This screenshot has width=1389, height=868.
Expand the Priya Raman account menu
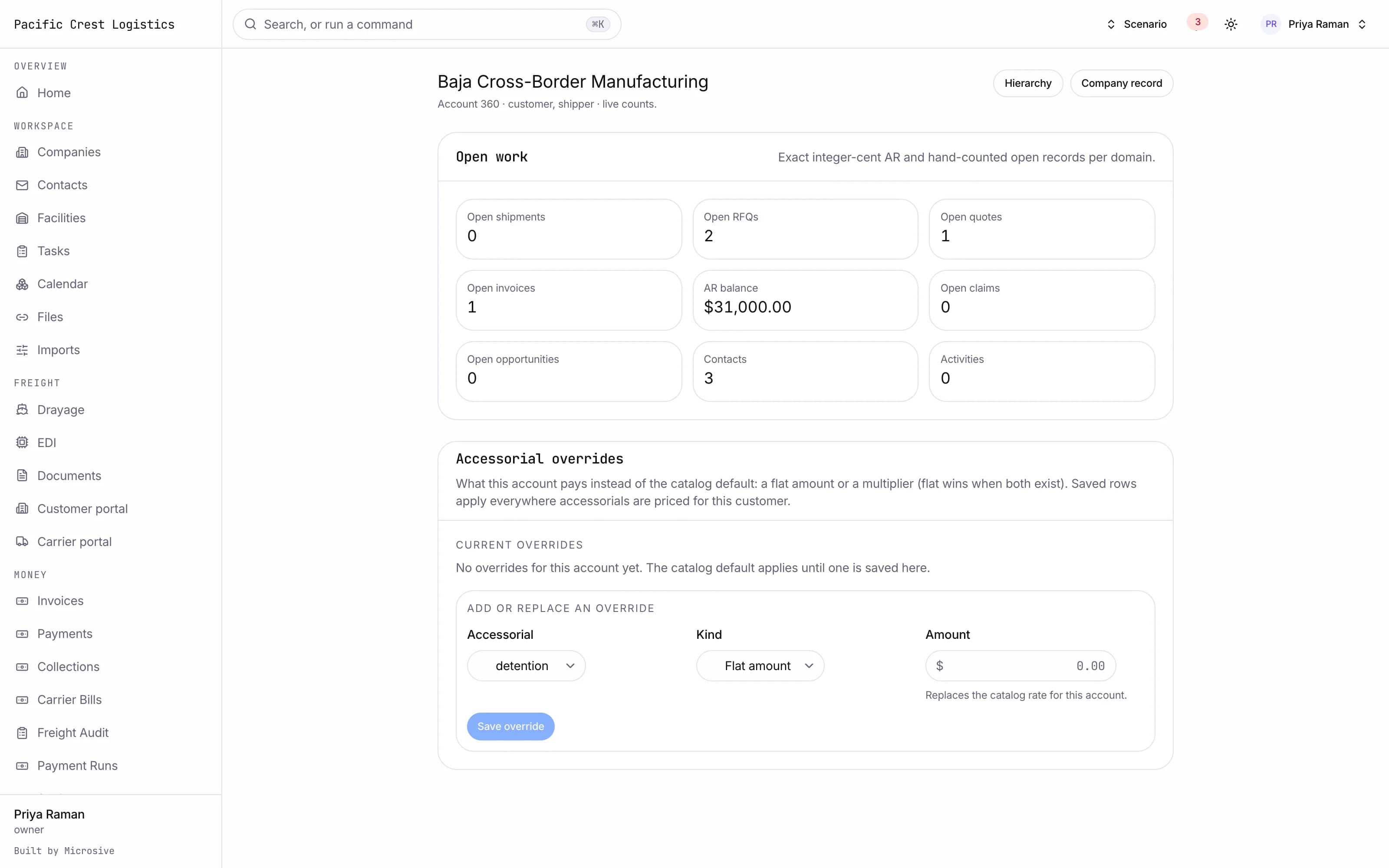click(1314, 24)
